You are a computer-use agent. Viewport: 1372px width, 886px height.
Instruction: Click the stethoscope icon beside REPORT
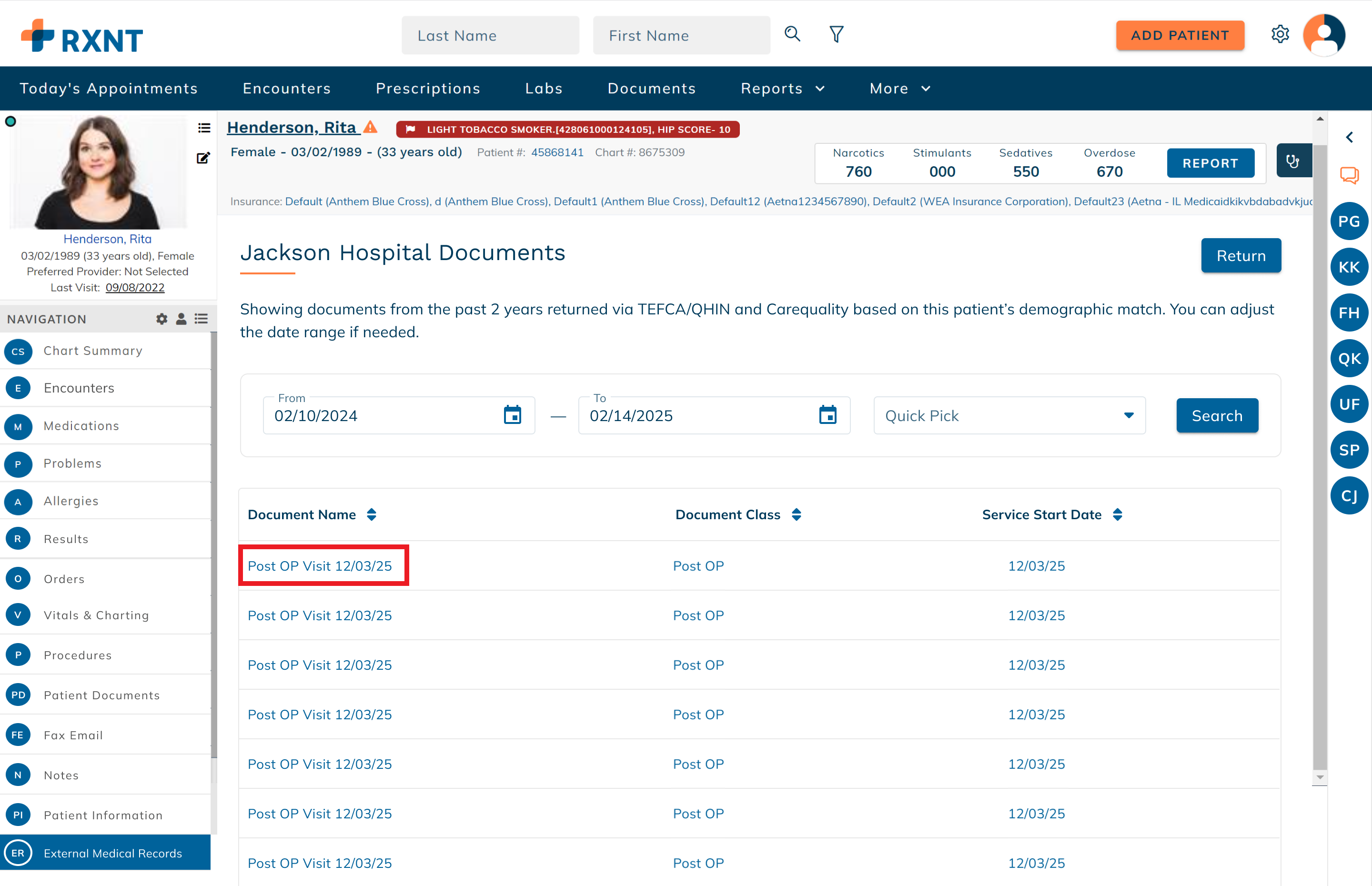click(x=1294, y=161)
